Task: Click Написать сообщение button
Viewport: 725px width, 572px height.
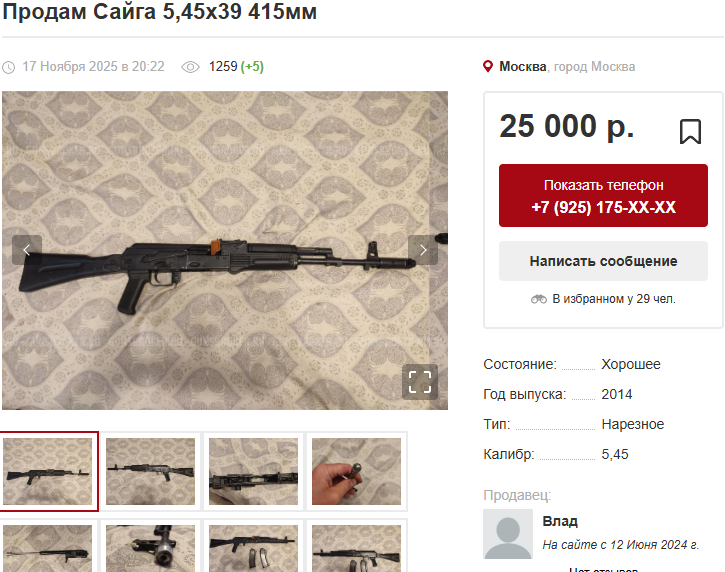Action: click(x=603, y=261)
